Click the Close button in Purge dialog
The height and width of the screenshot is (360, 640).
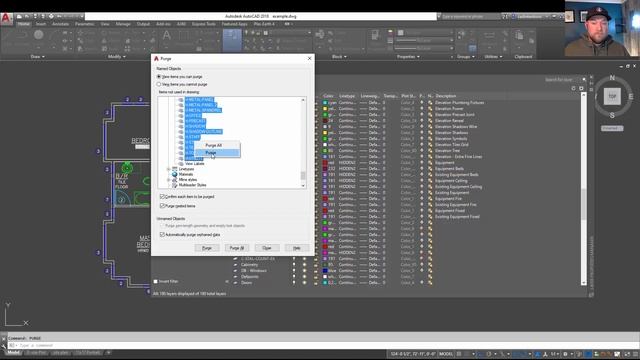point(267,248)
